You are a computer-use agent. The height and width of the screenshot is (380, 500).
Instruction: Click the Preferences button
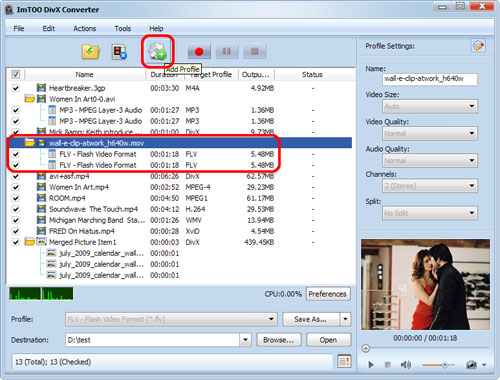[x=328, y=294]
